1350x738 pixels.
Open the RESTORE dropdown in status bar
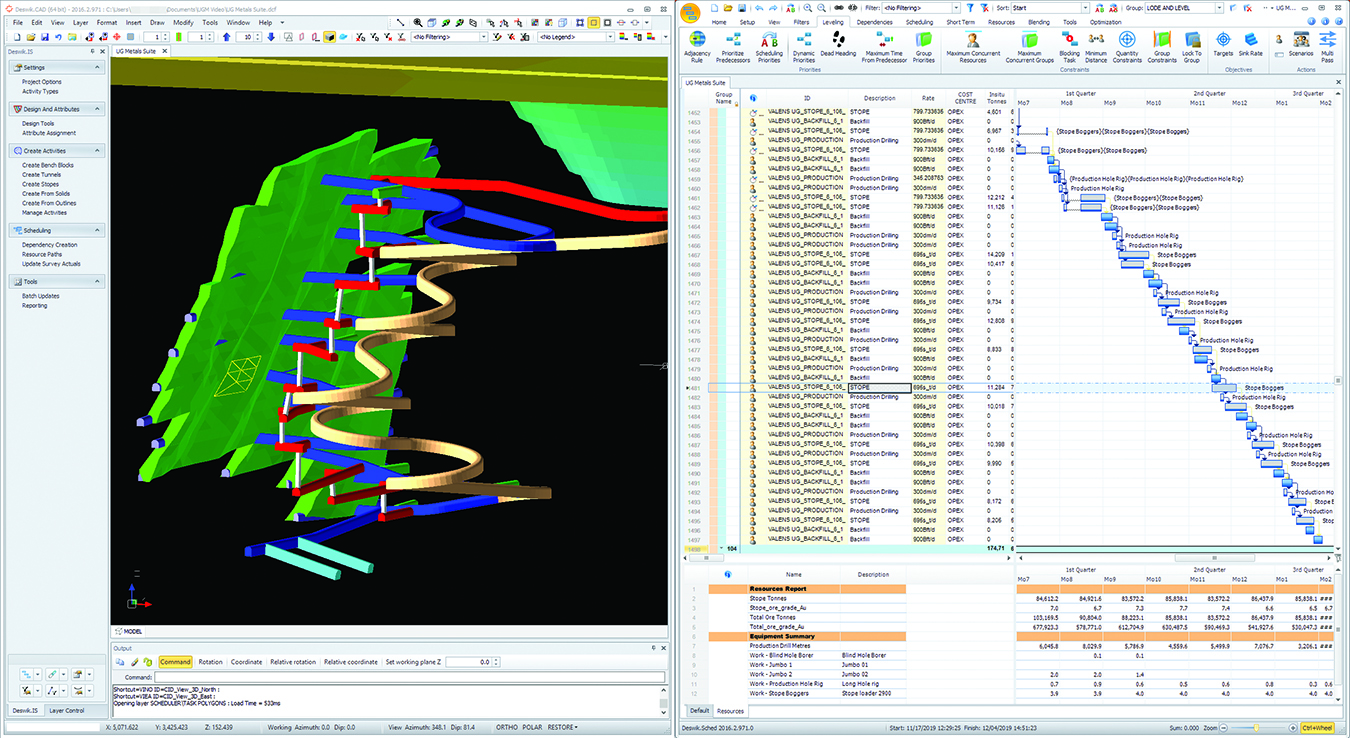coord(563,728)
